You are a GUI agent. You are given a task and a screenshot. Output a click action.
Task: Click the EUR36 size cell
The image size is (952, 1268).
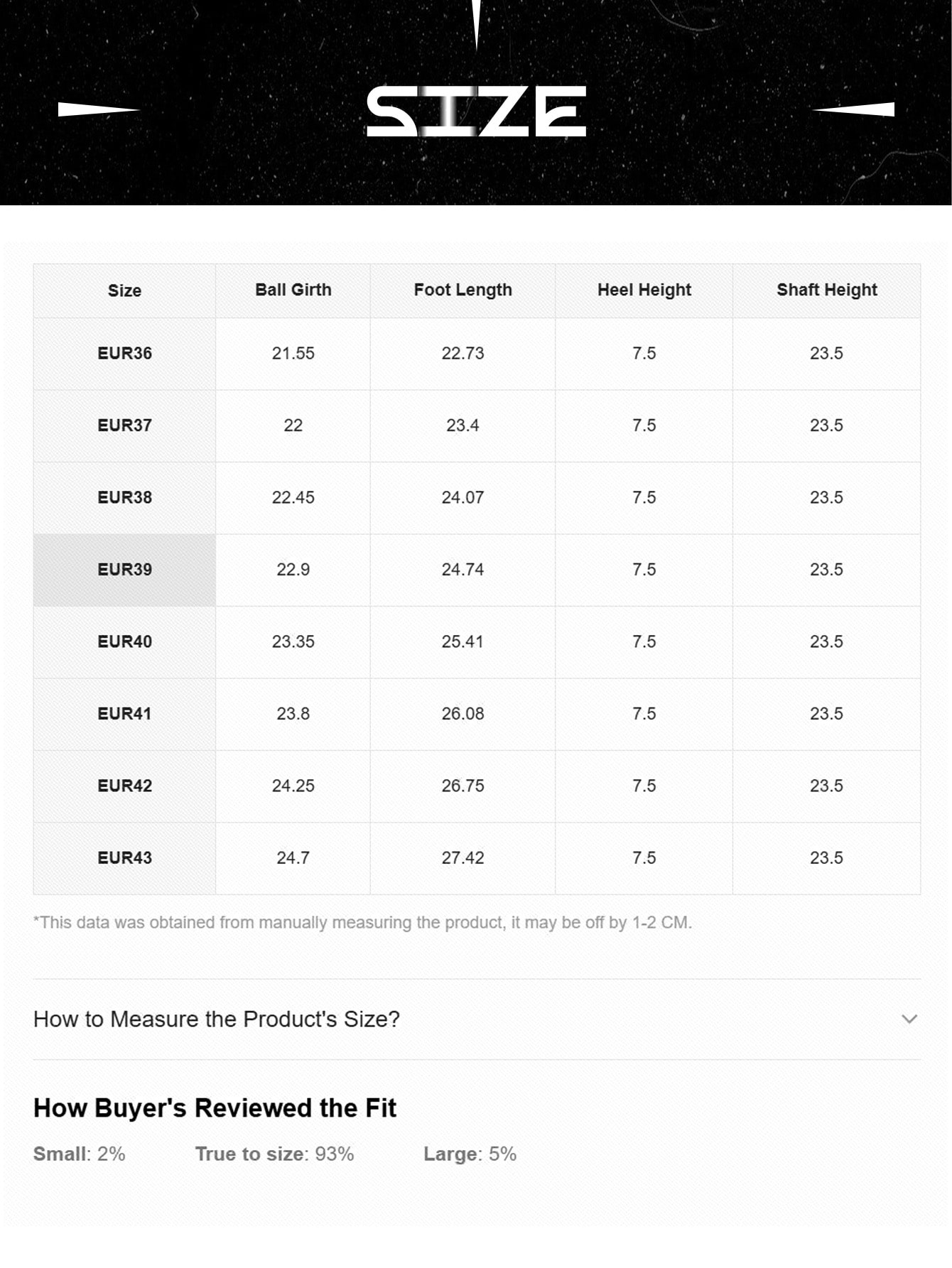click(124, 353)
